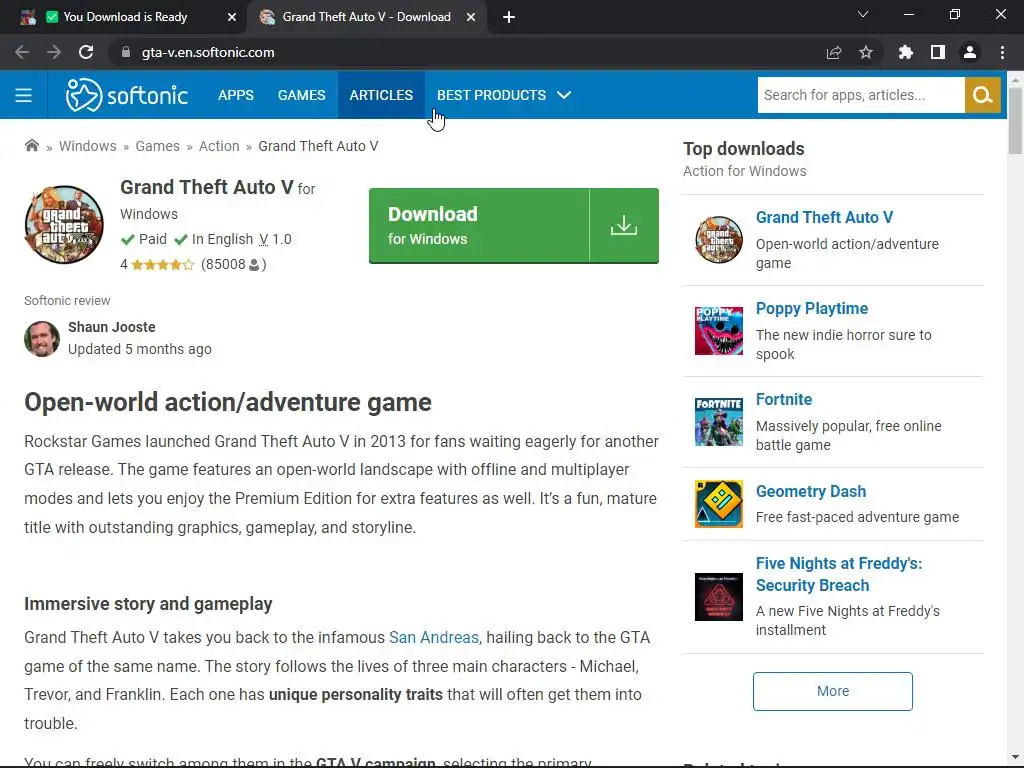Open the San Andreas link
The image size is (1024, 768).
coord(434,637)
